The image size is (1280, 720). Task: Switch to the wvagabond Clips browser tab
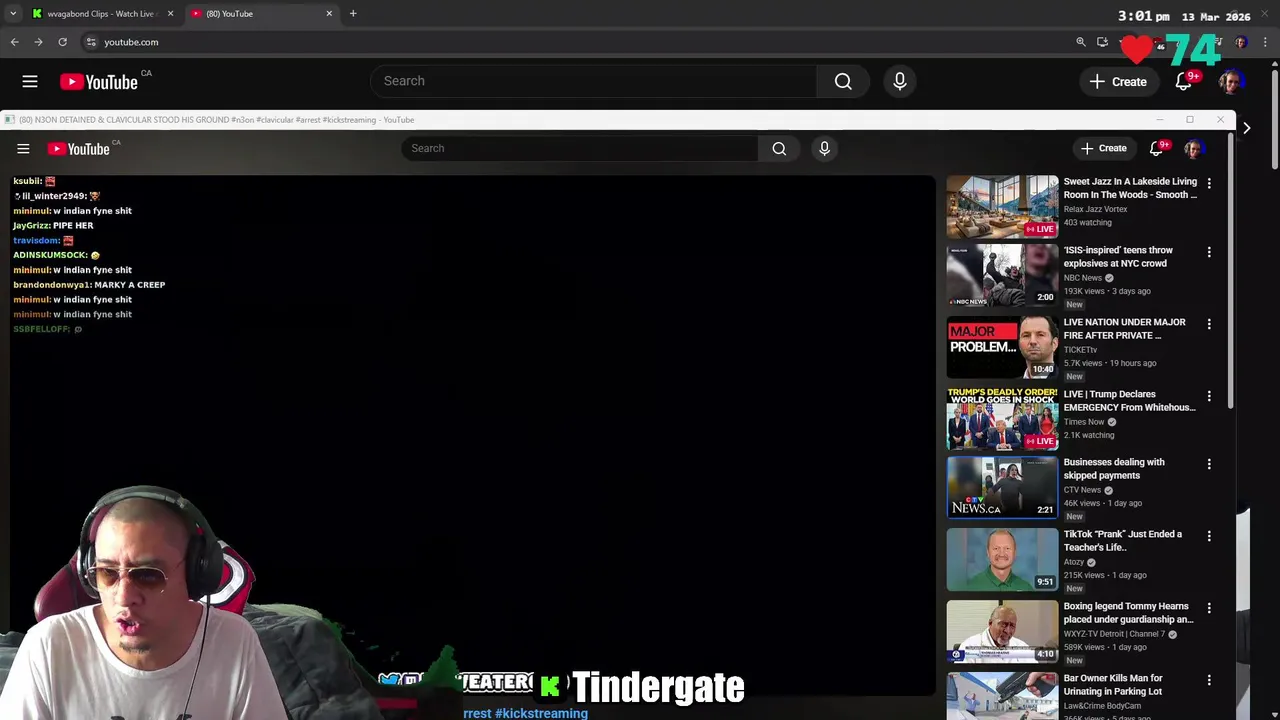click(x=100, y=14)
